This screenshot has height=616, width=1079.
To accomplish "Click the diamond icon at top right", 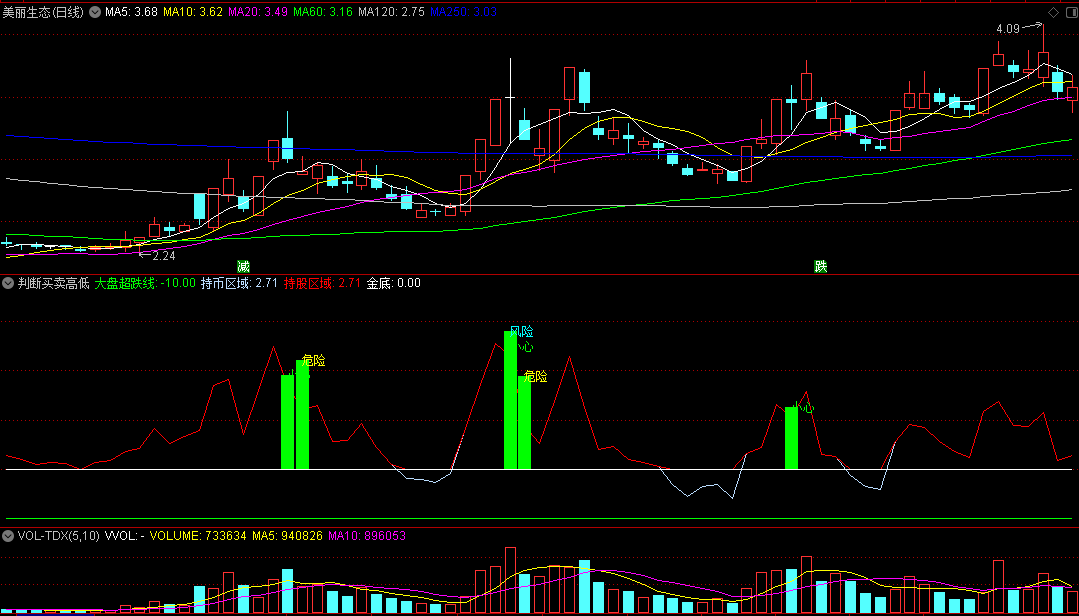I will (1052, 12).
